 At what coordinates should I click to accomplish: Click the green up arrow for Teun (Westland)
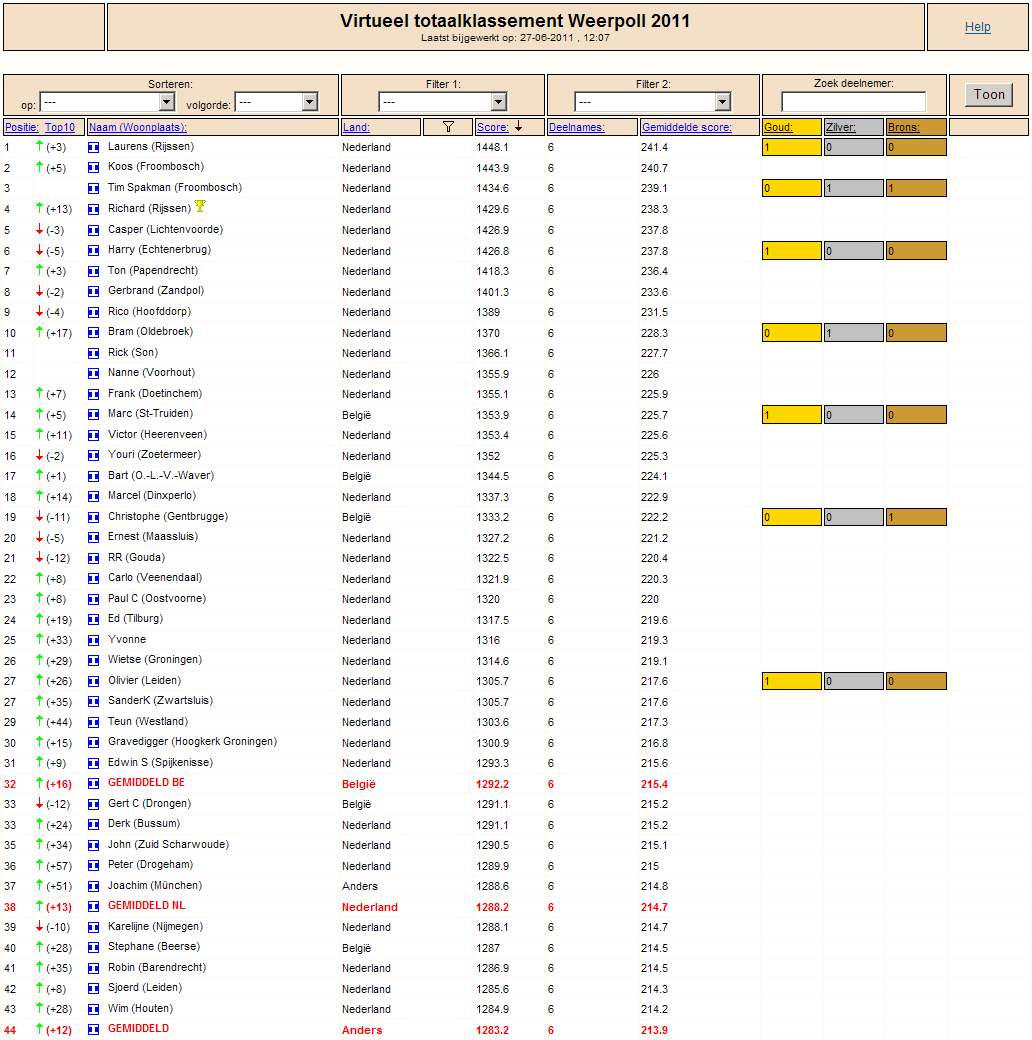coord(39,721)
